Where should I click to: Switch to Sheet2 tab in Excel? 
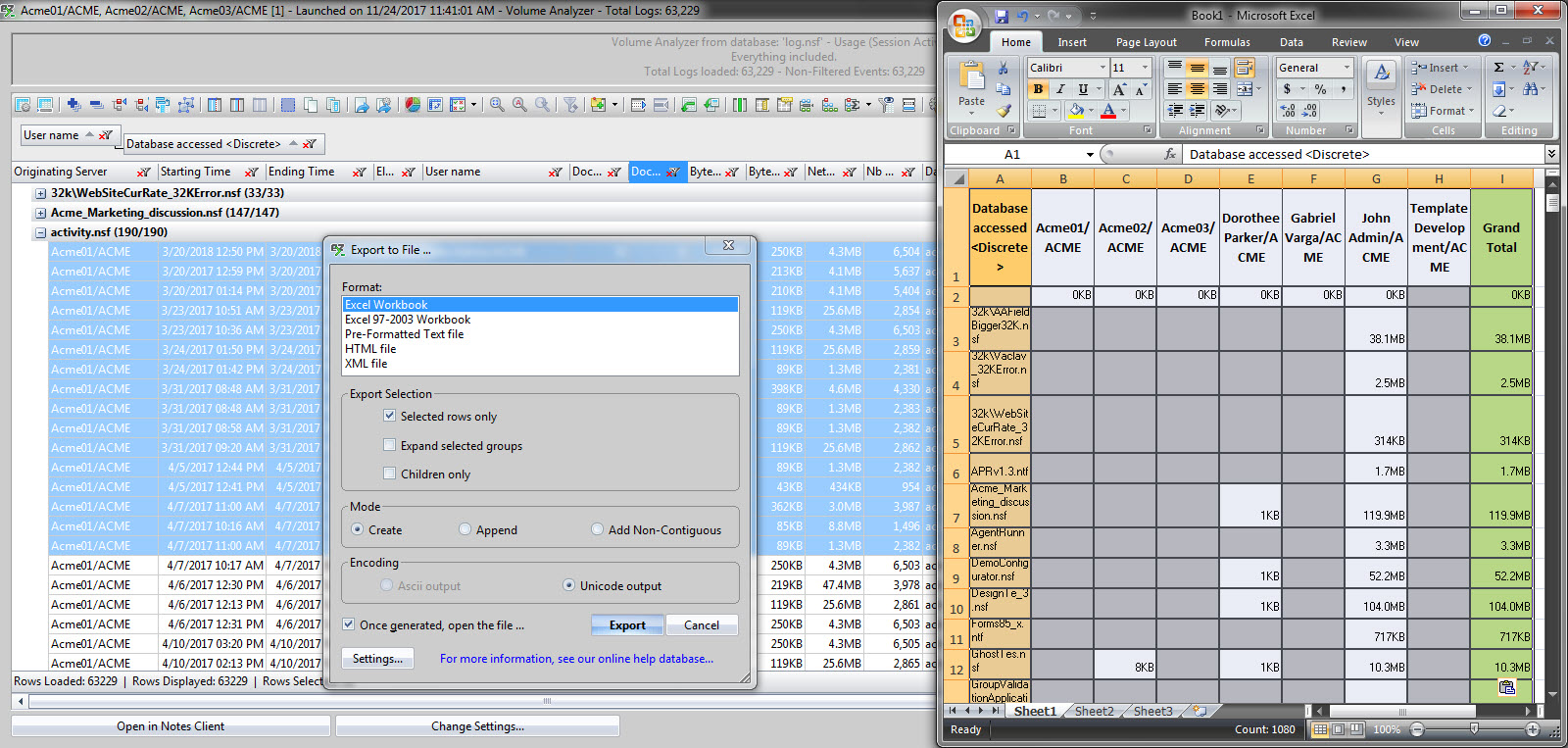point(1094,711)
